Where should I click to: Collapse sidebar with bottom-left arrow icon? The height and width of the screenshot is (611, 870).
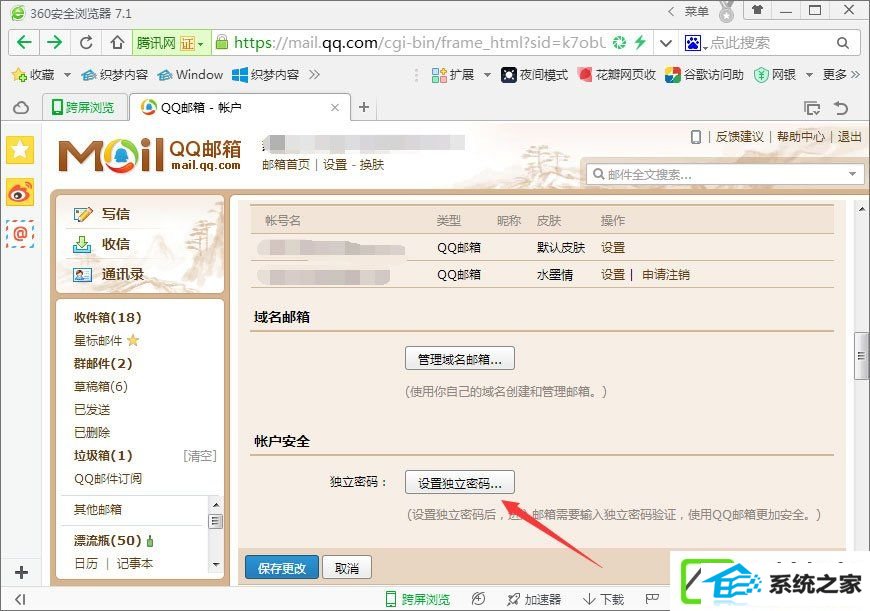click(20, 599)
